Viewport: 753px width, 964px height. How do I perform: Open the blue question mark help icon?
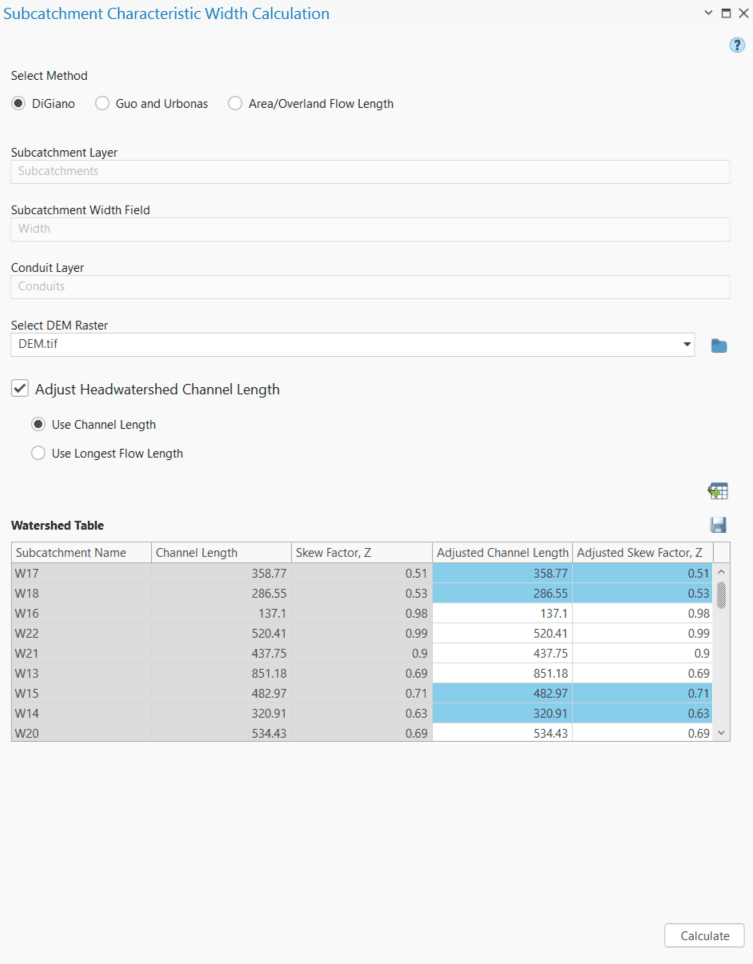pyautogui.click(x=737, y=45)
